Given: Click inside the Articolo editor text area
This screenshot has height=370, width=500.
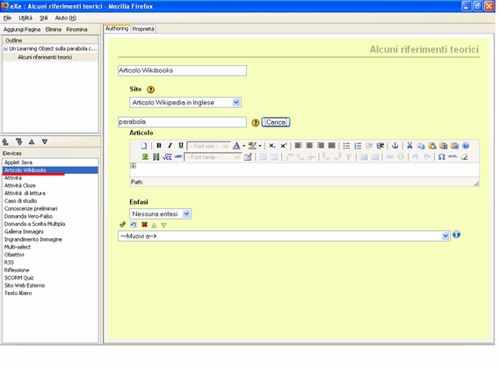Looking at the screenshot, I should pyautogui.click(x=304, y=170).
